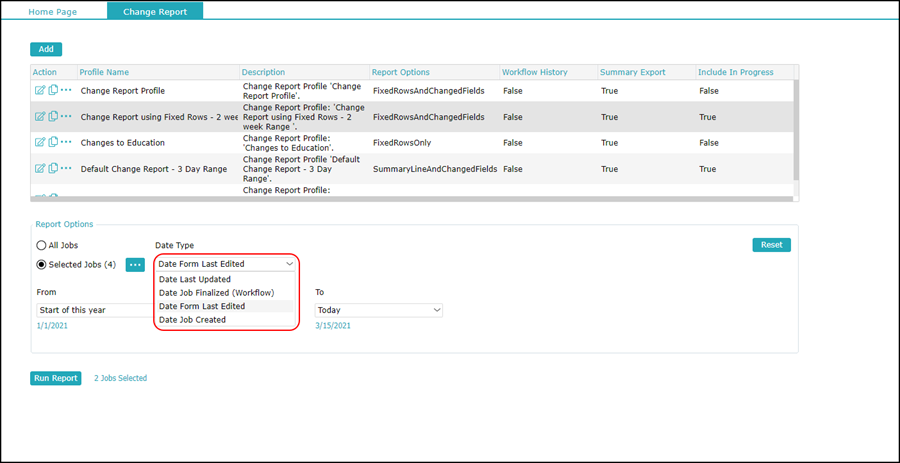
Task: Click the 'SummaryLineAndChangedFields' cell
Action: pos(435,169)
